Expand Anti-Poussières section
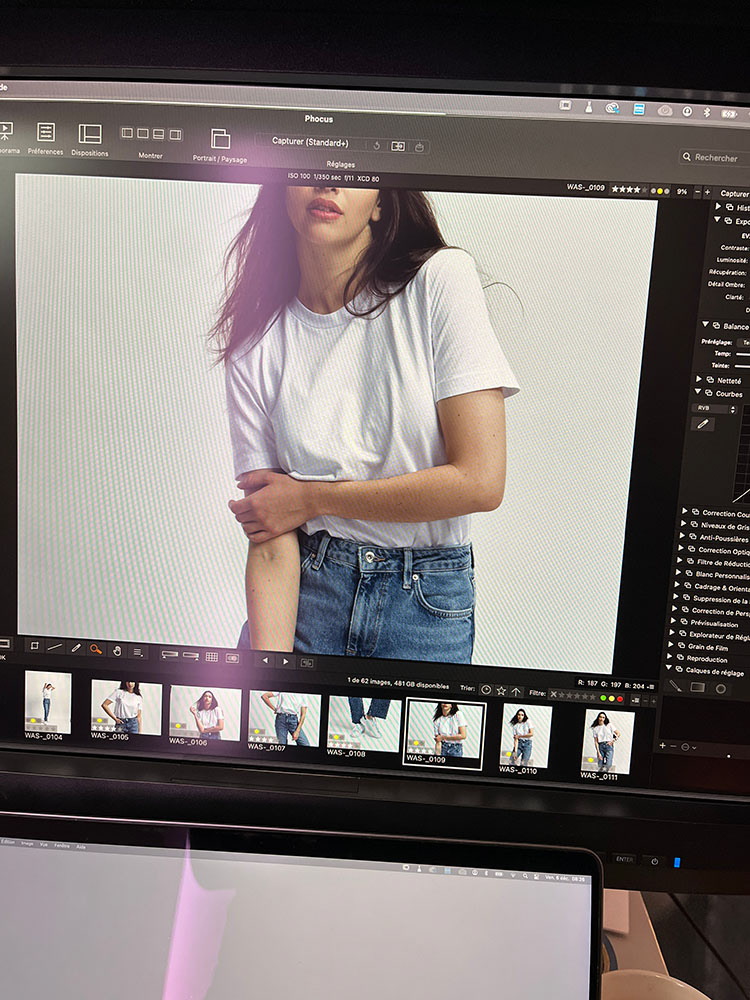The height and width of the screenshot is (1000, 750). [682, 536]
